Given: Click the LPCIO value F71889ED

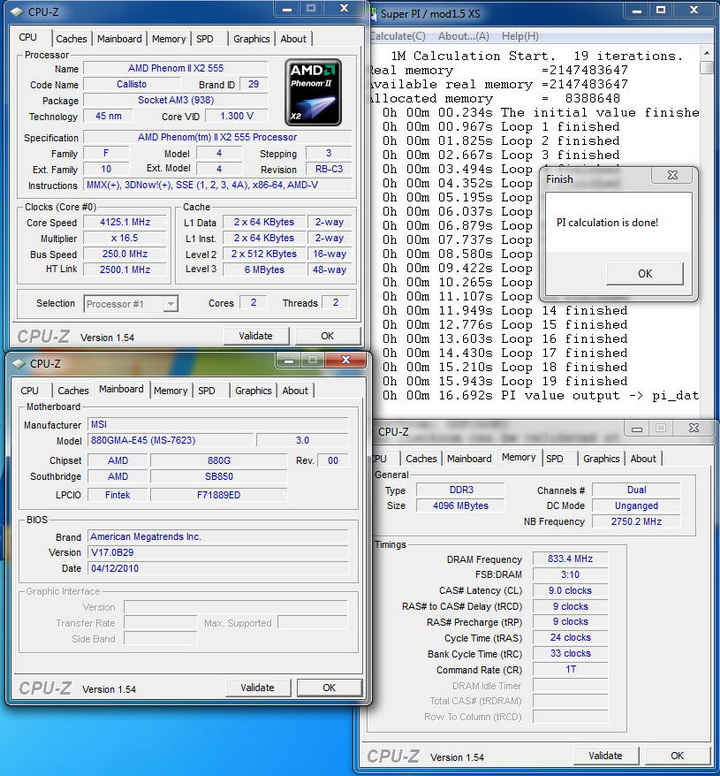Looking at the screenshot, I should 219,495.
